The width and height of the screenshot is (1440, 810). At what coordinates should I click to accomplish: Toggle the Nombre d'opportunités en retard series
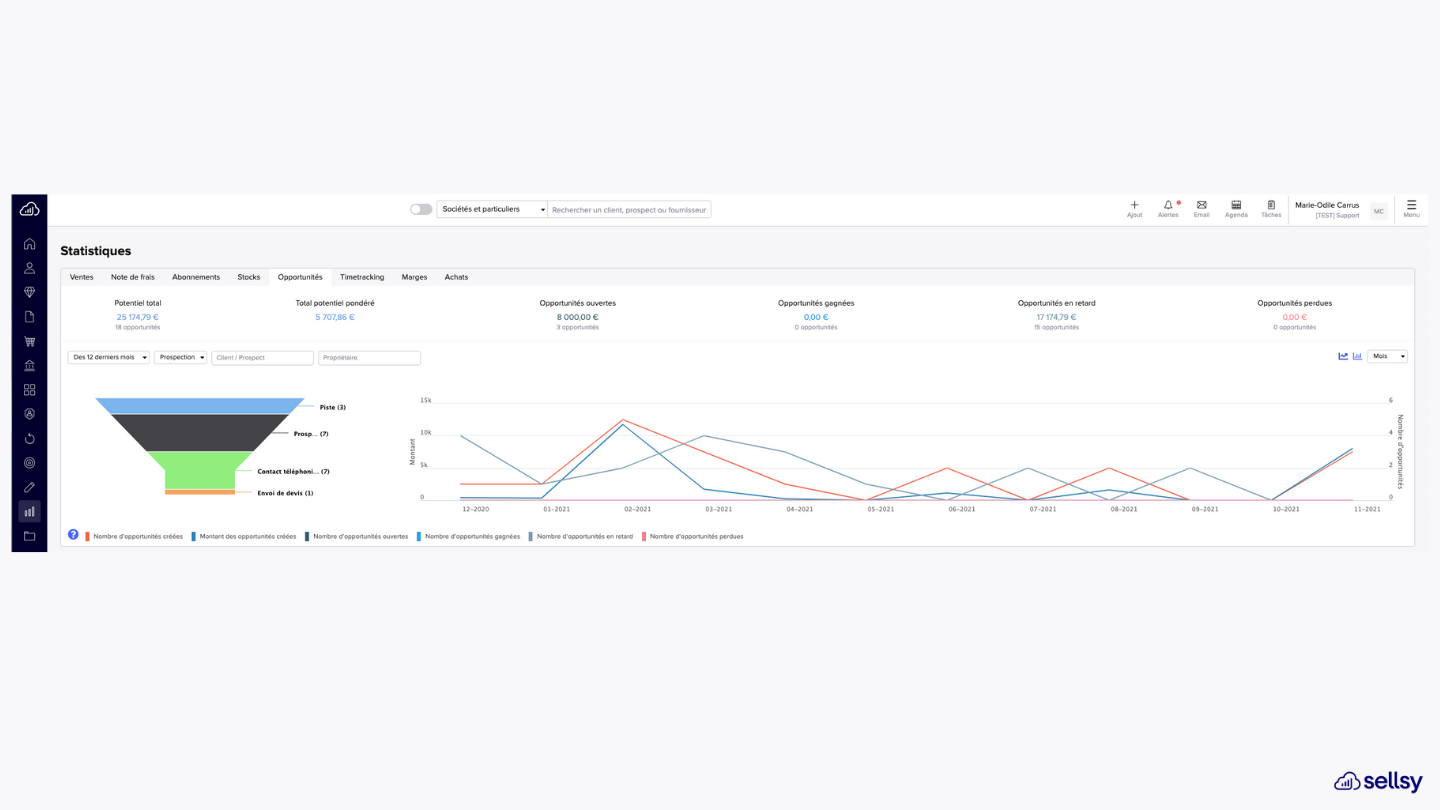click(581, 536)
